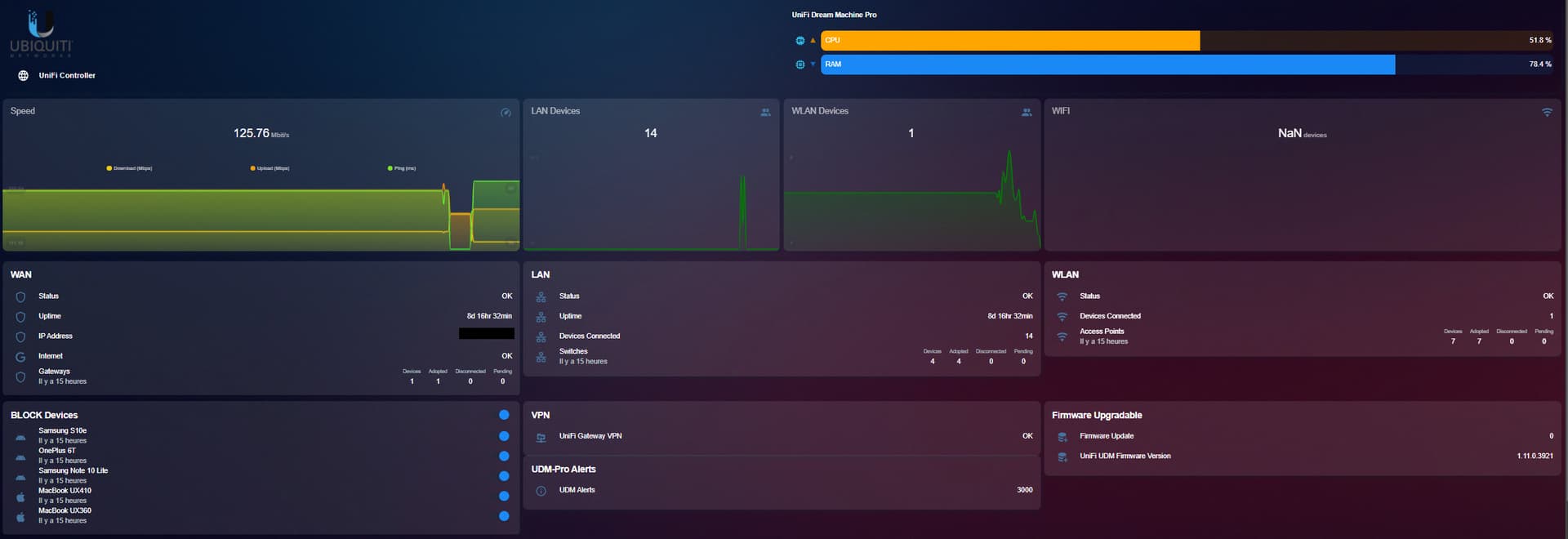Click firmware version 1.11.0.3921

coord(1535,457)
